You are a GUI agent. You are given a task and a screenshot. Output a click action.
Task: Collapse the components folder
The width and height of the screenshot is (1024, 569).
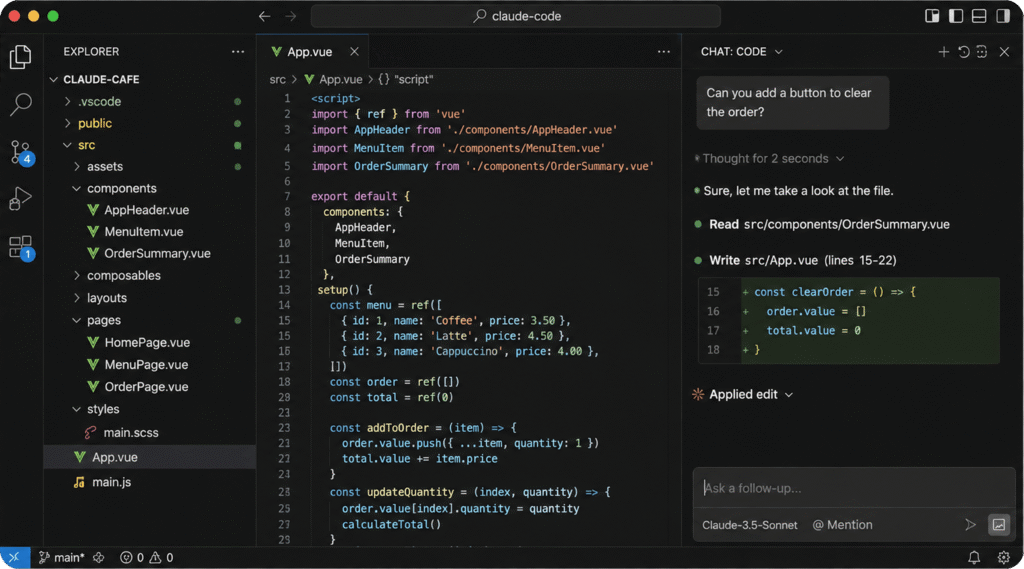tap(77, 188)
